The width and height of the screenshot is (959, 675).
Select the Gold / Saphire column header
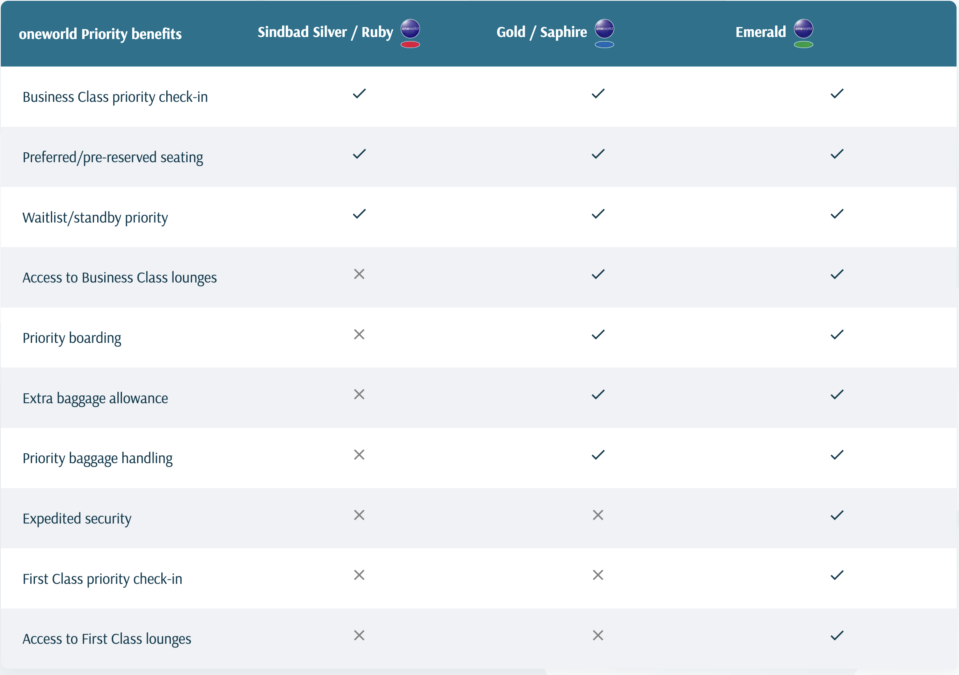click(541, 32)
